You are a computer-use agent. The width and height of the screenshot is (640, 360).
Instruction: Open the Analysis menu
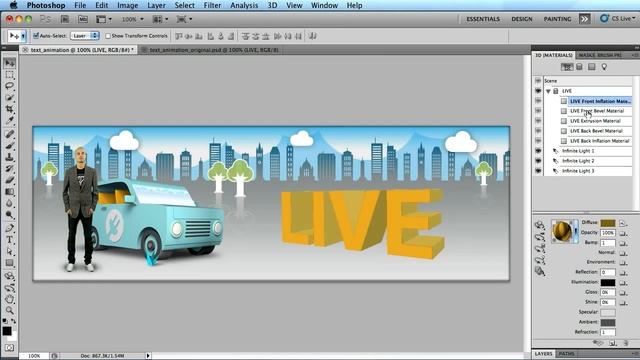click(244, 5)
